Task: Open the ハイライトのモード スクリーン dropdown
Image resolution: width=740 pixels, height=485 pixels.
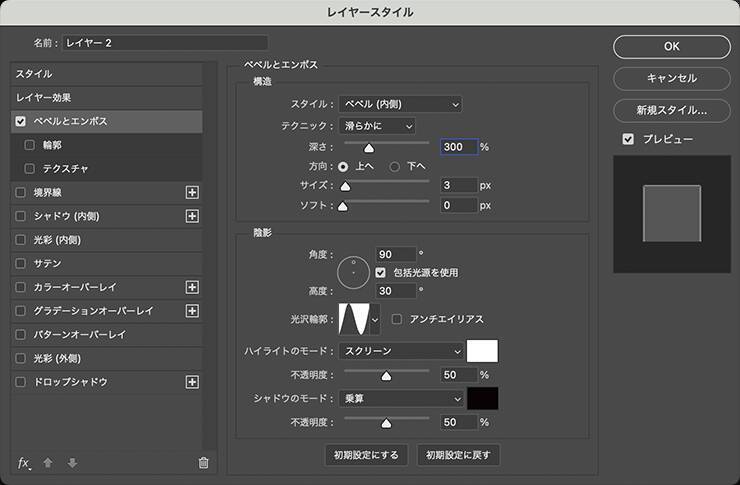Action: click(402, 351)
